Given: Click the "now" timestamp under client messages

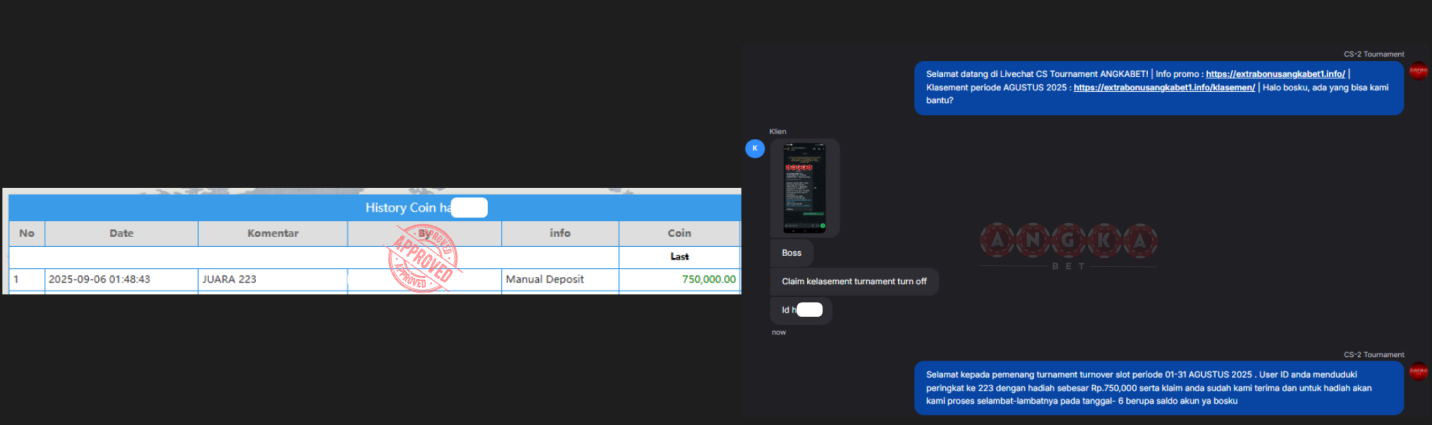Looking at the screenshot, I should [x=778, y=332].
